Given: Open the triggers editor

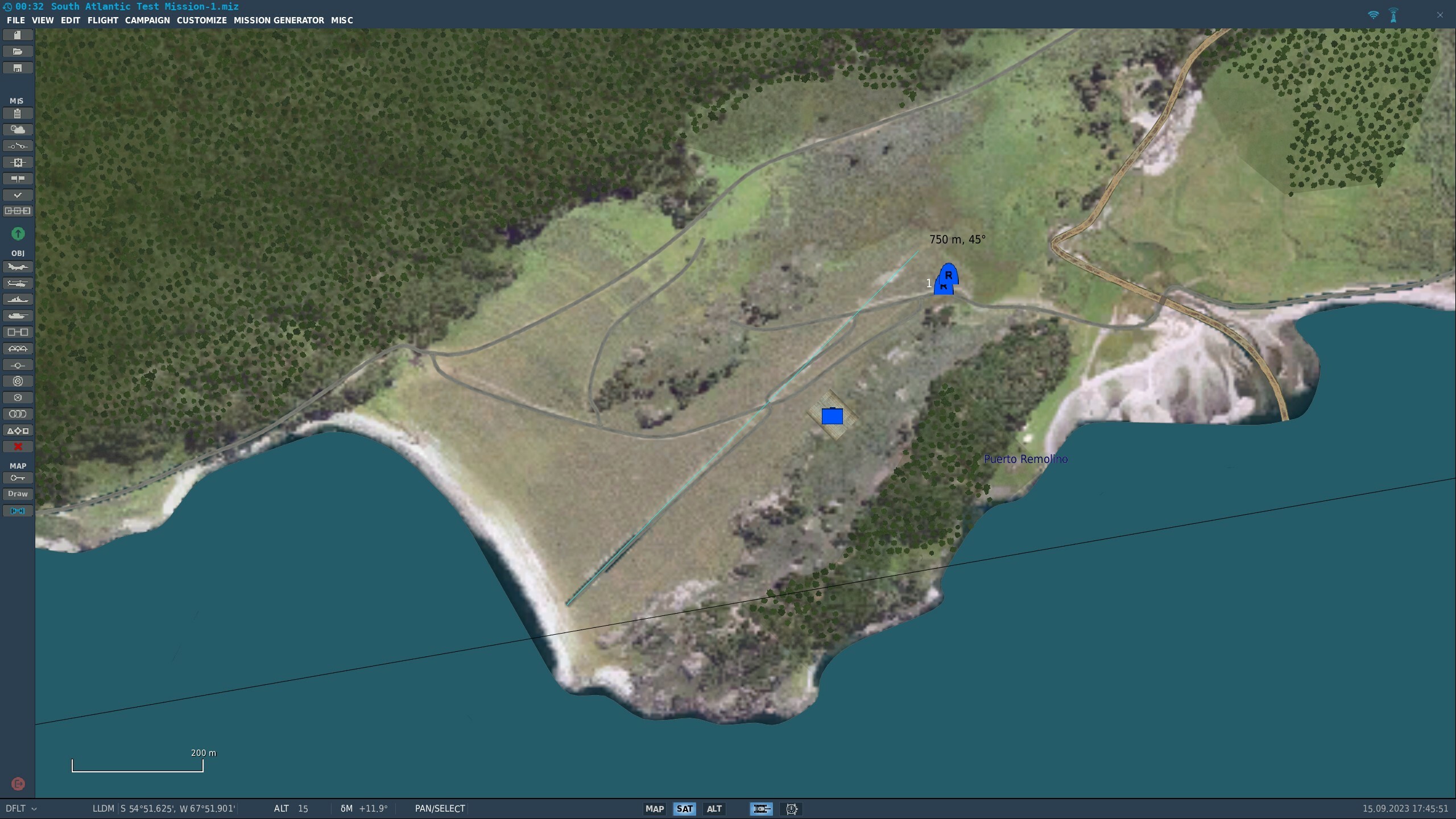Looking at the screenshot, I should pos(18,146).
